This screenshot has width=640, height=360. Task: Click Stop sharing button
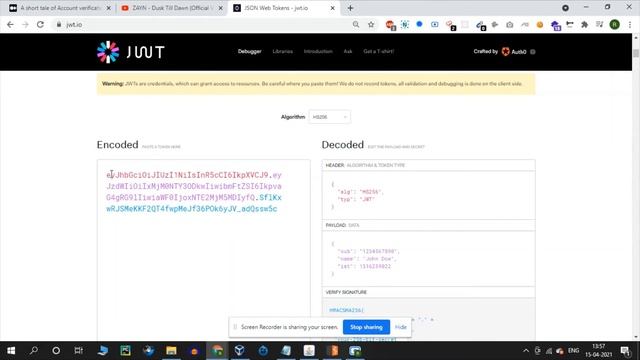pos(366,327)
